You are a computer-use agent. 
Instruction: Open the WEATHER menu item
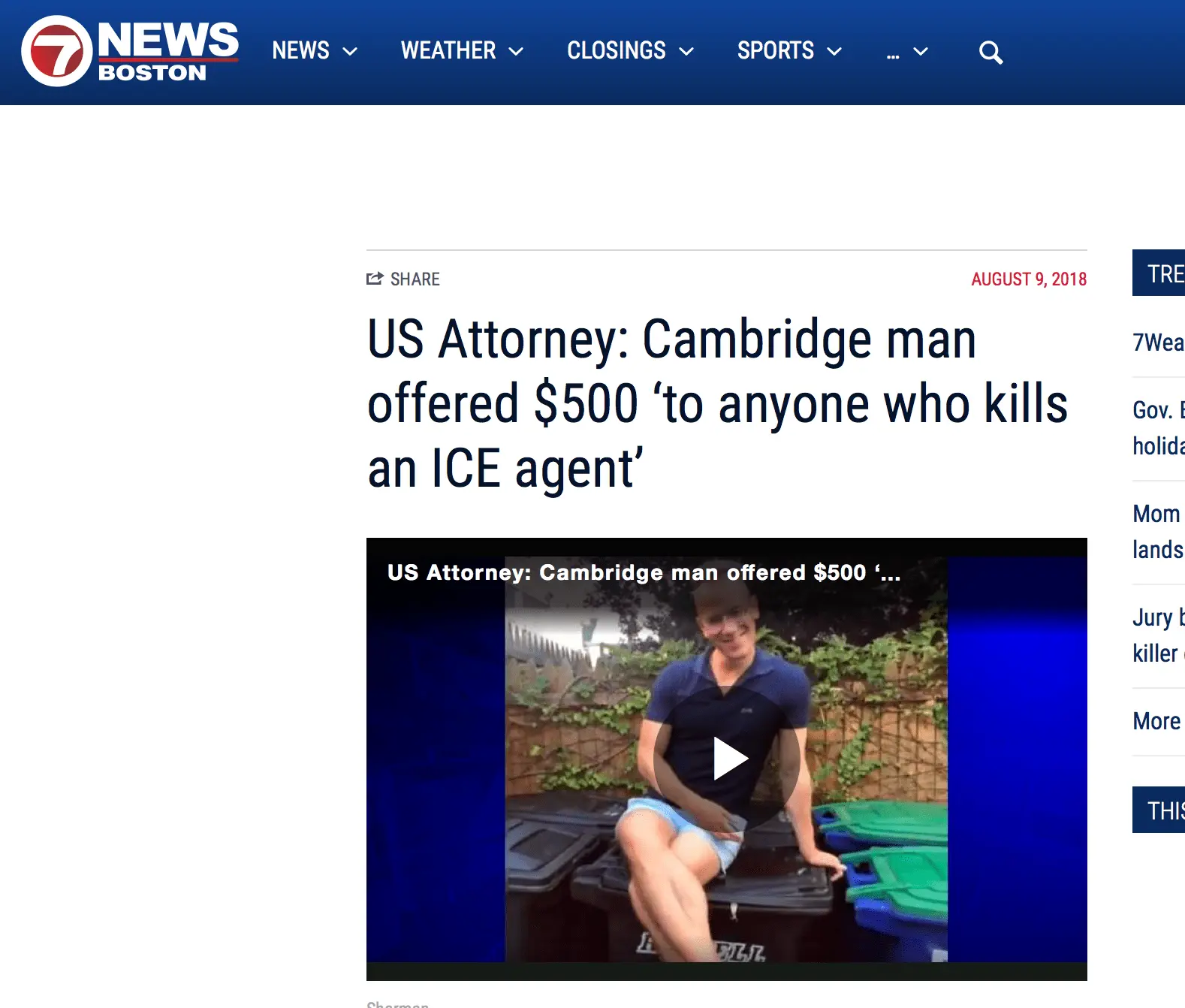pos(448,50)
